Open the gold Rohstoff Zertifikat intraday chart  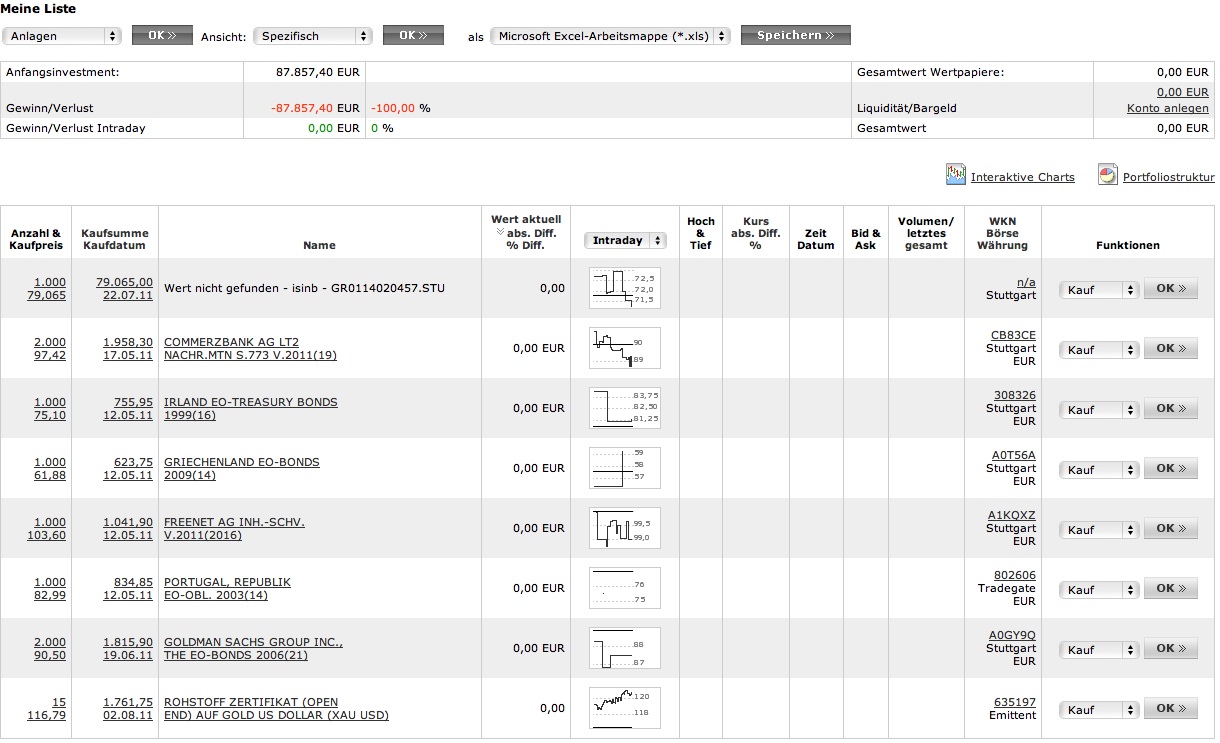pos(624,708)
